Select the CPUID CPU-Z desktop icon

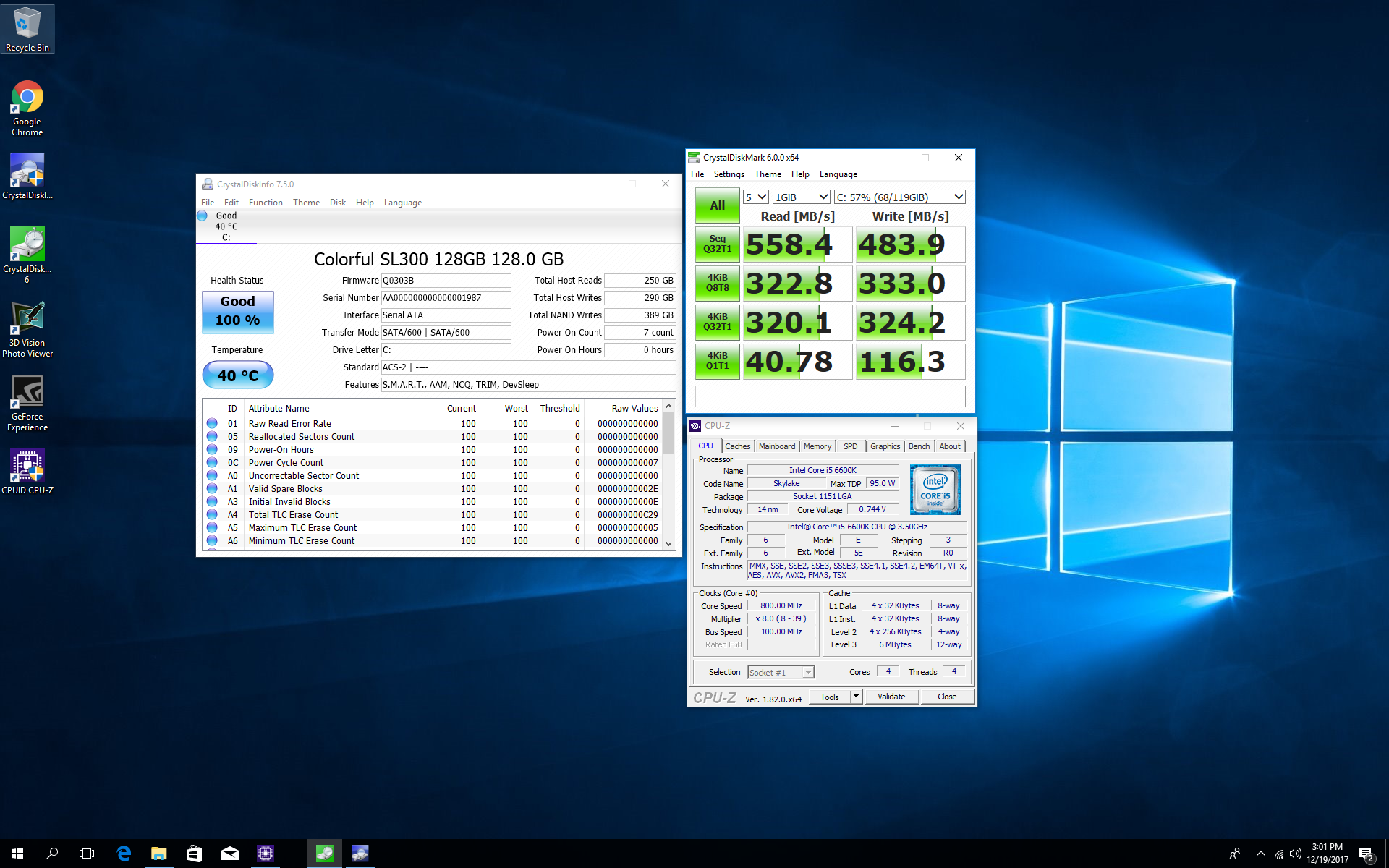click(27, 471)
